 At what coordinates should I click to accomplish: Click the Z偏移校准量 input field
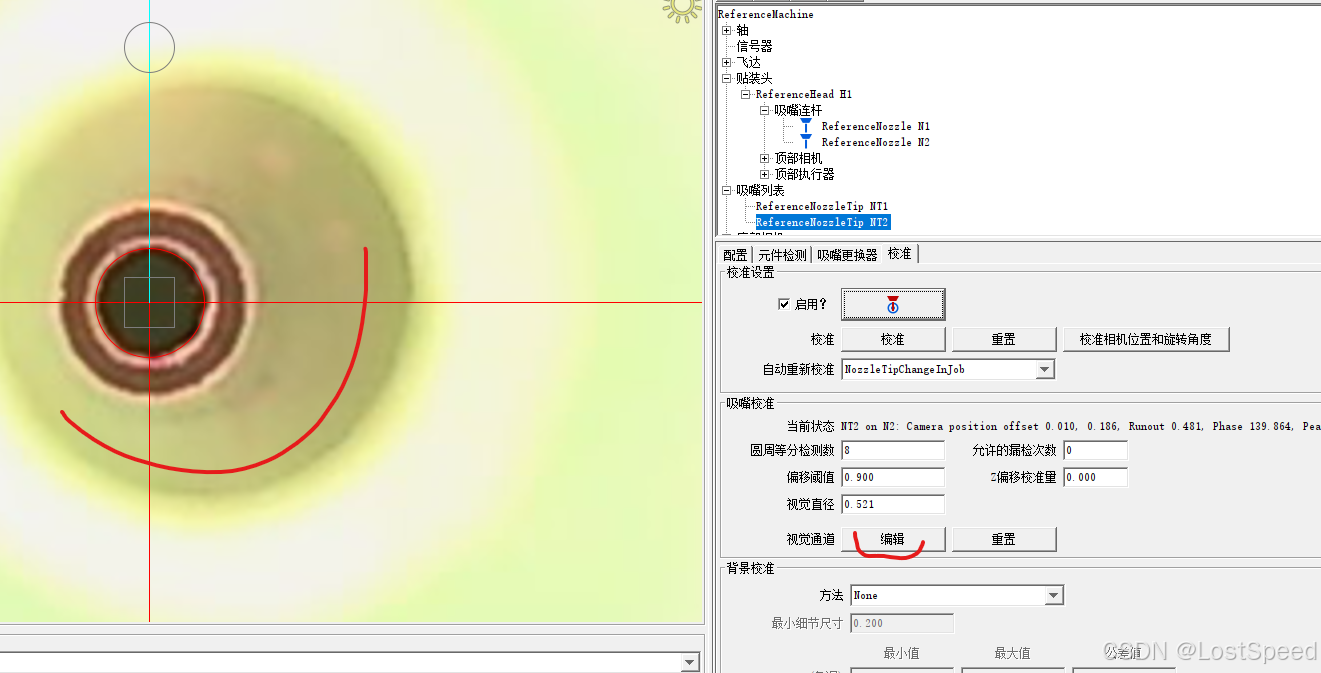1095,478
